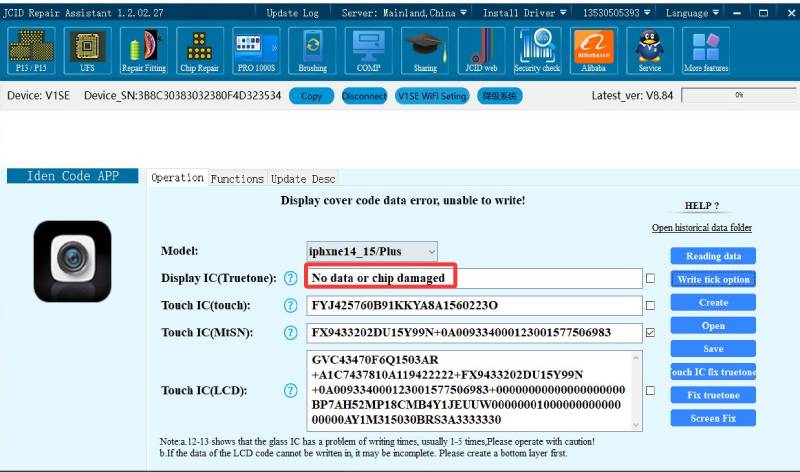
Task: Click the Fix truetone button
Action: (x=713, y=395)
